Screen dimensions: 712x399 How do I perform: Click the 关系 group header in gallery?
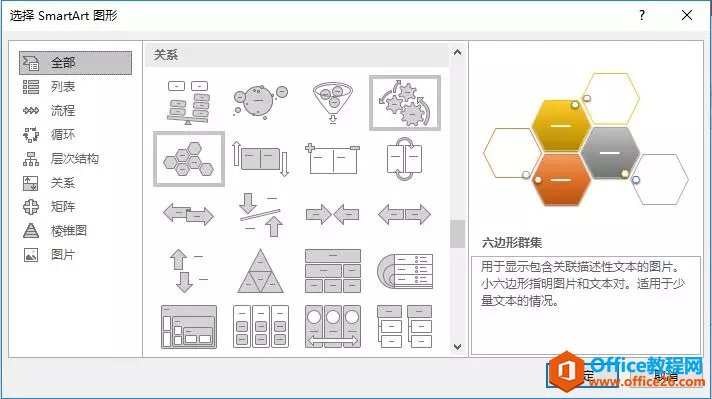pyautogui.click(x=297, y=55)
